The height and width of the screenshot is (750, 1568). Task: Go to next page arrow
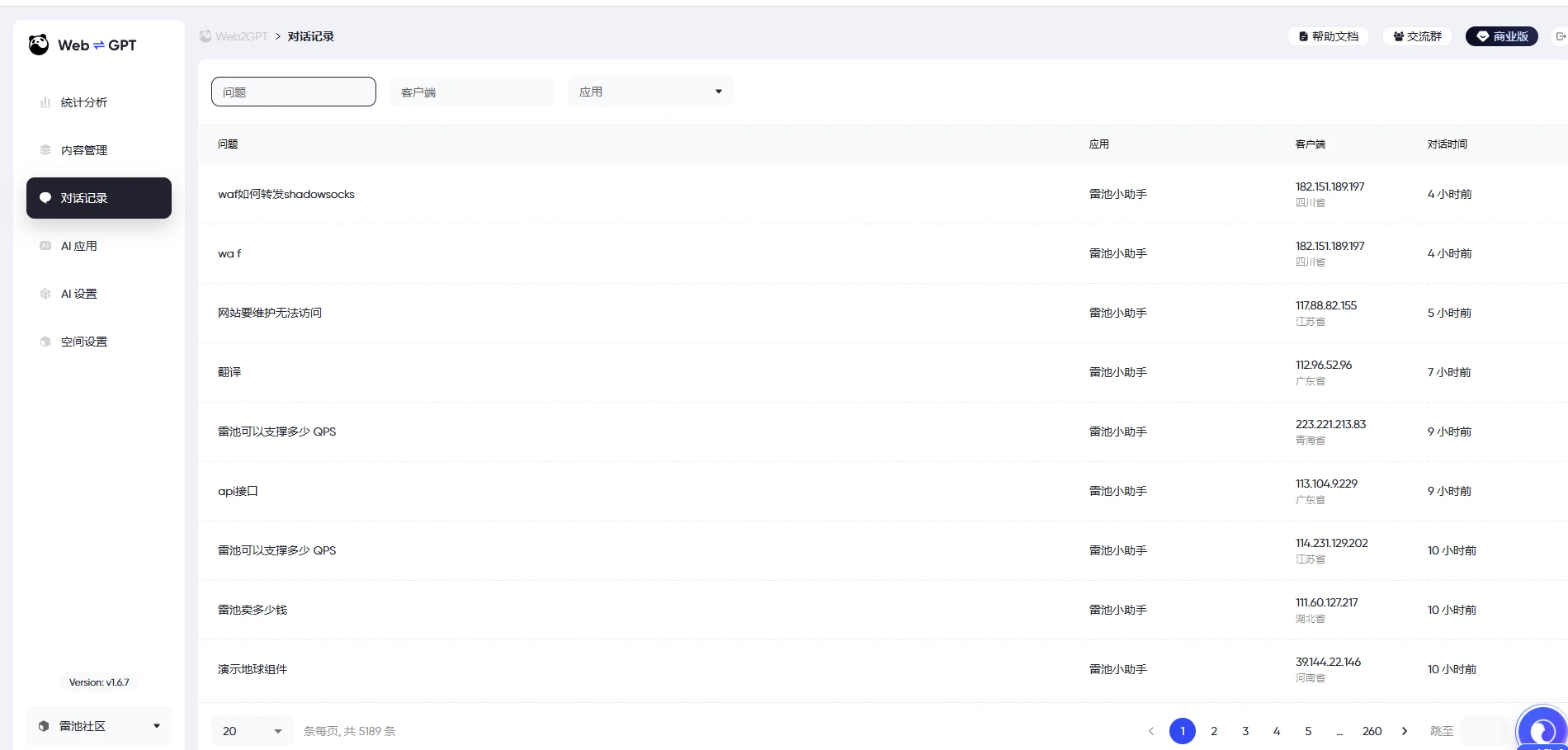1405,731
